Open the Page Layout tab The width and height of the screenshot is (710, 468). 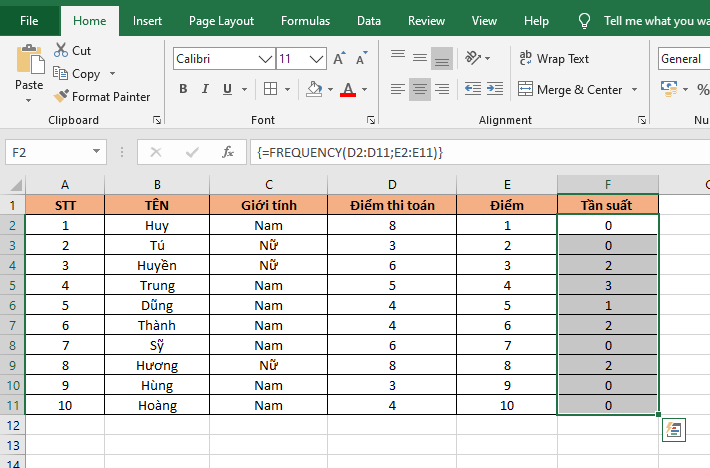221,20
